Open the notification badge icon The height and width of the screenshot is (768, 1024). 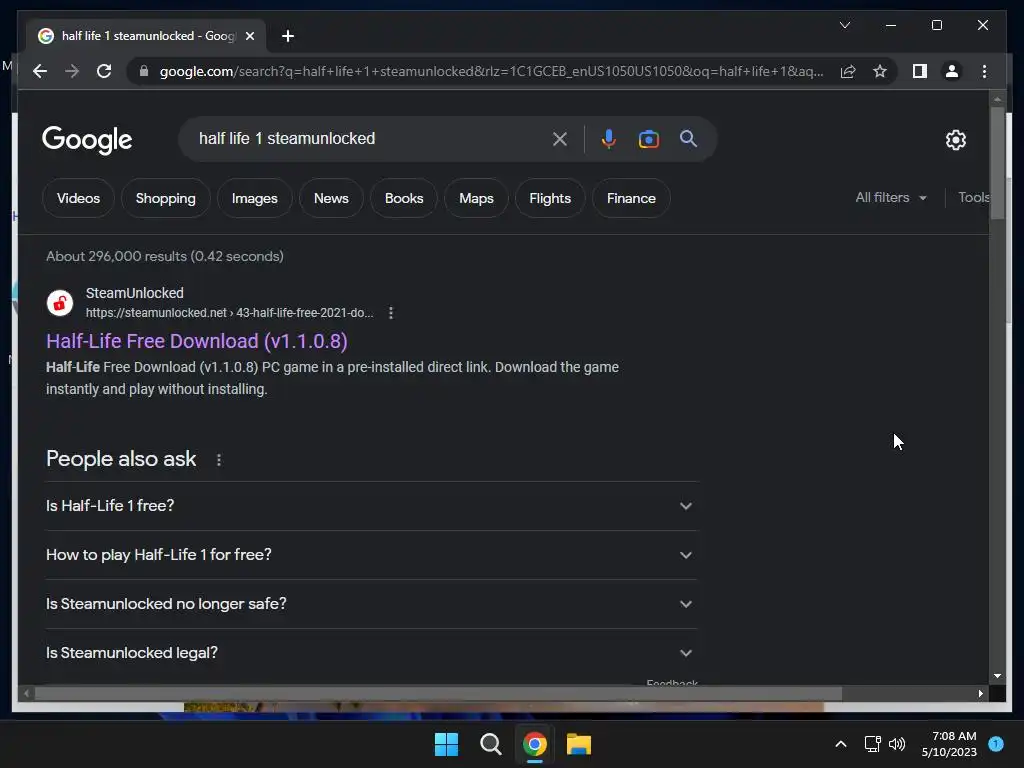(x=995, y=743)
